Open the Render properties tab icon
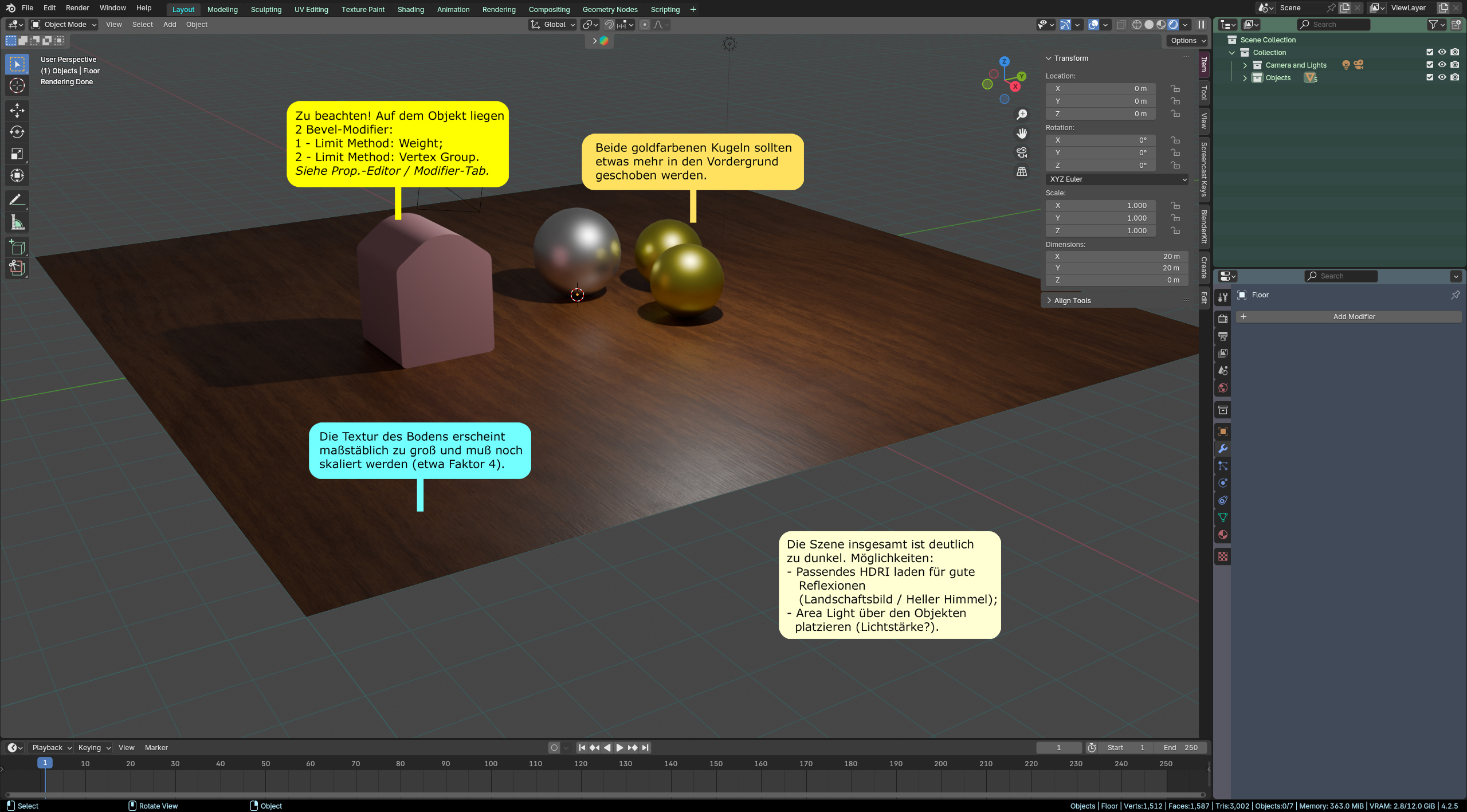Image resolution: width=1467 pixels, height=812 pixels. (1223, 319)
